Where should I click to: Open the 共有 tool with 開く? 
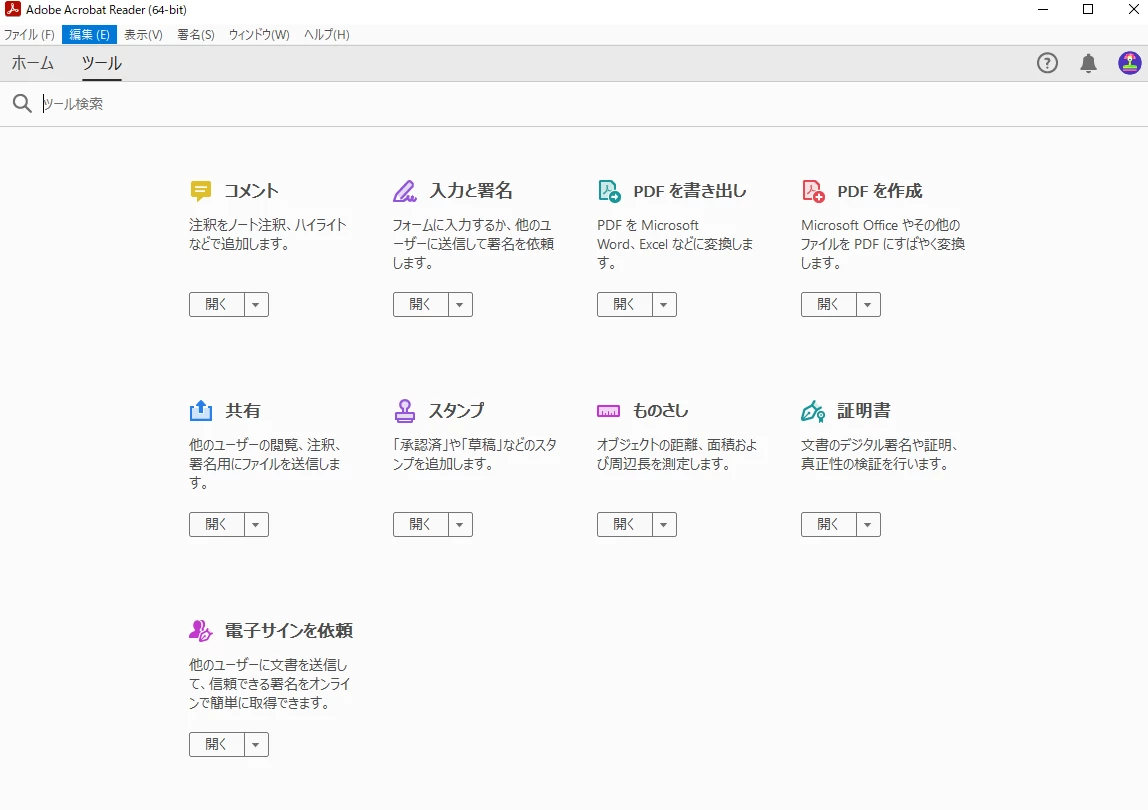click(x=217, y=524)
